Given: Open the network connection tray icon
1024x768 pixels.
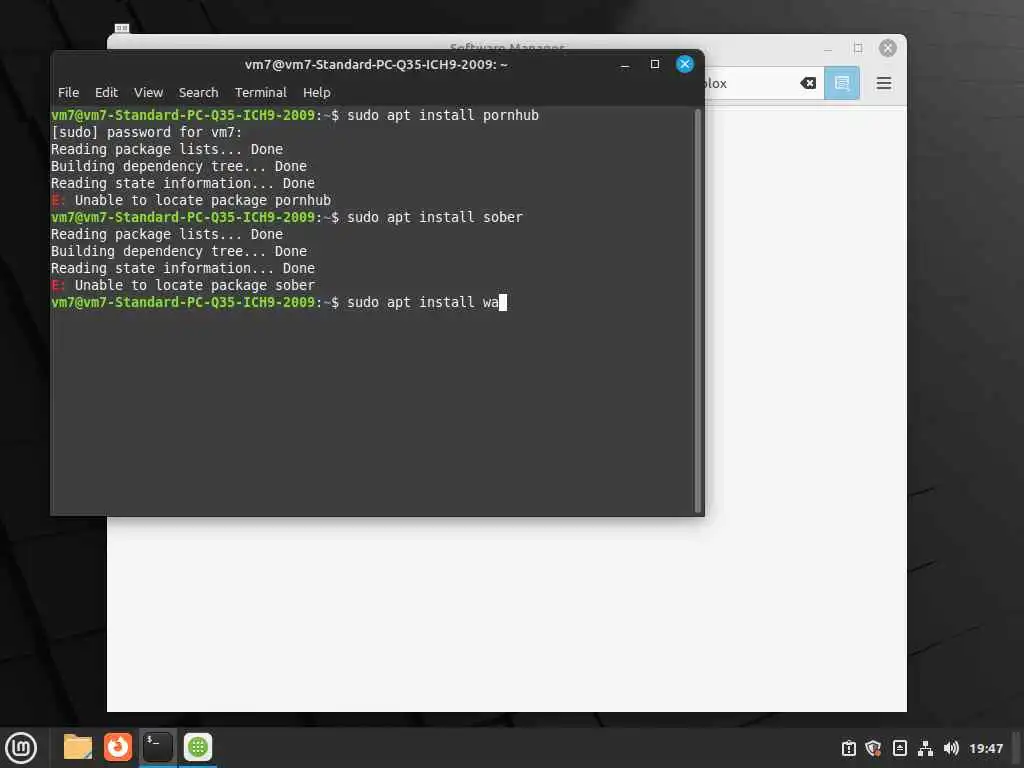Looking at the screenshot, I should click(925, 748).
